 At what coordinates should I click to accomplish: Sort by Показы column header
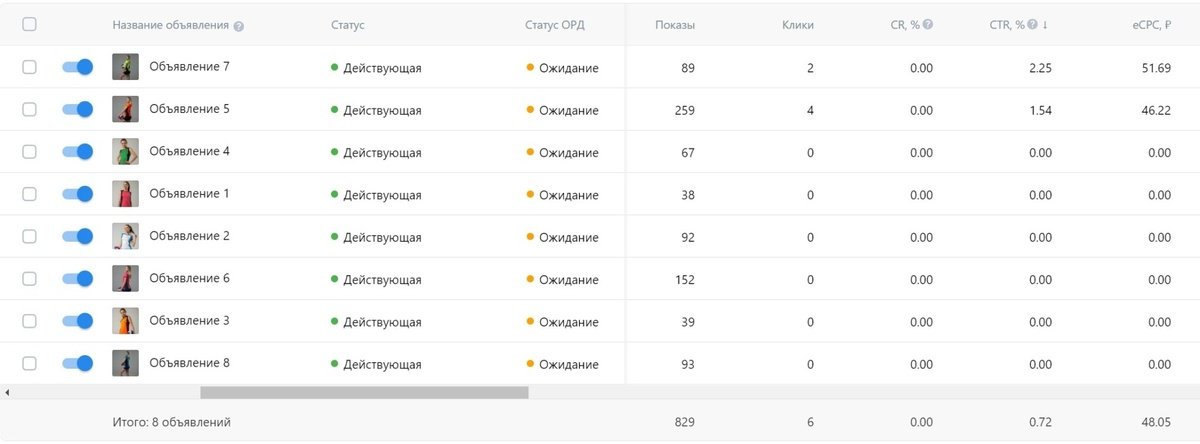click(x=675, y=25)
